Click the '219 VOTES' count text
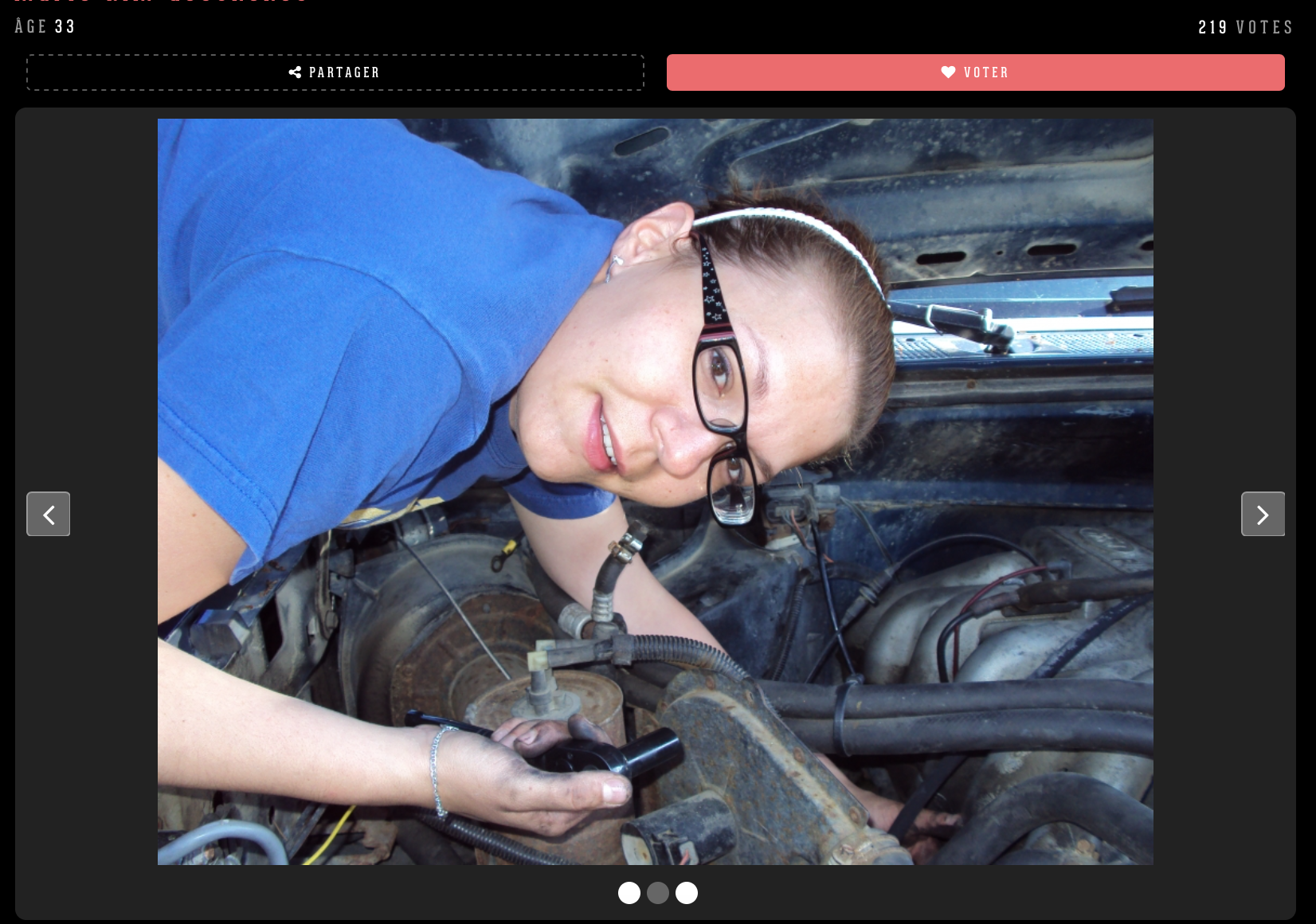Viewport: 1316px width, 924px height. [x=1246, y=27]
